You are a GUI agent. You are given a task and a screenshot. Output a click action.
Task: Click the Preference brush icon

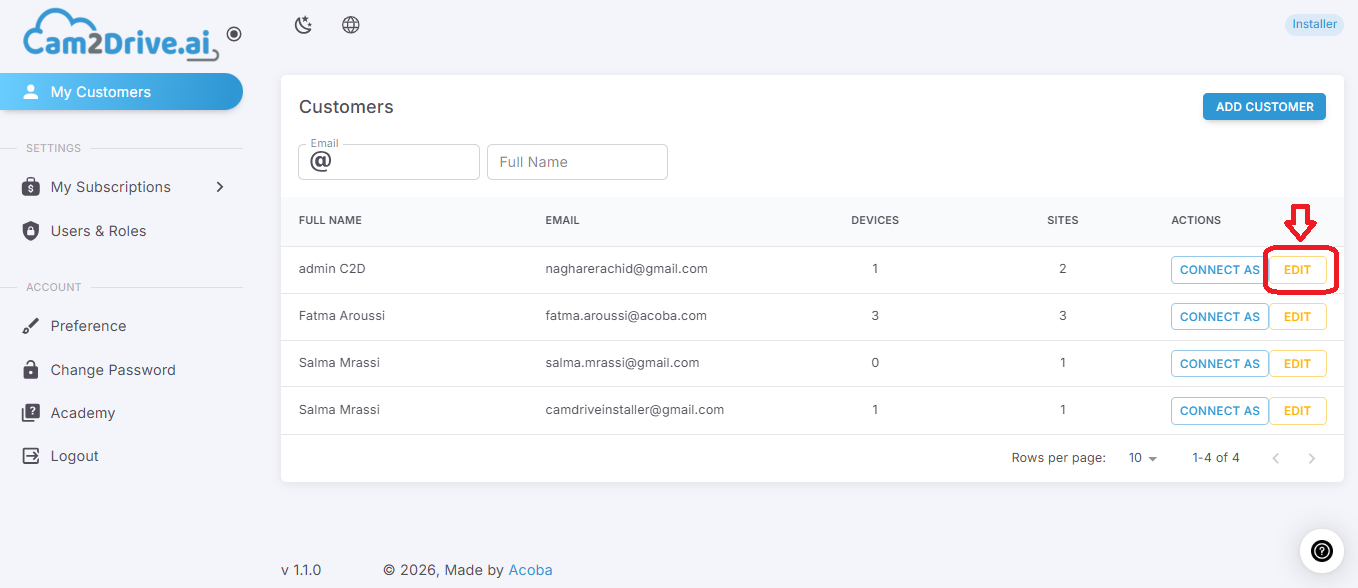pyautogui.click(x=31, y=326)
